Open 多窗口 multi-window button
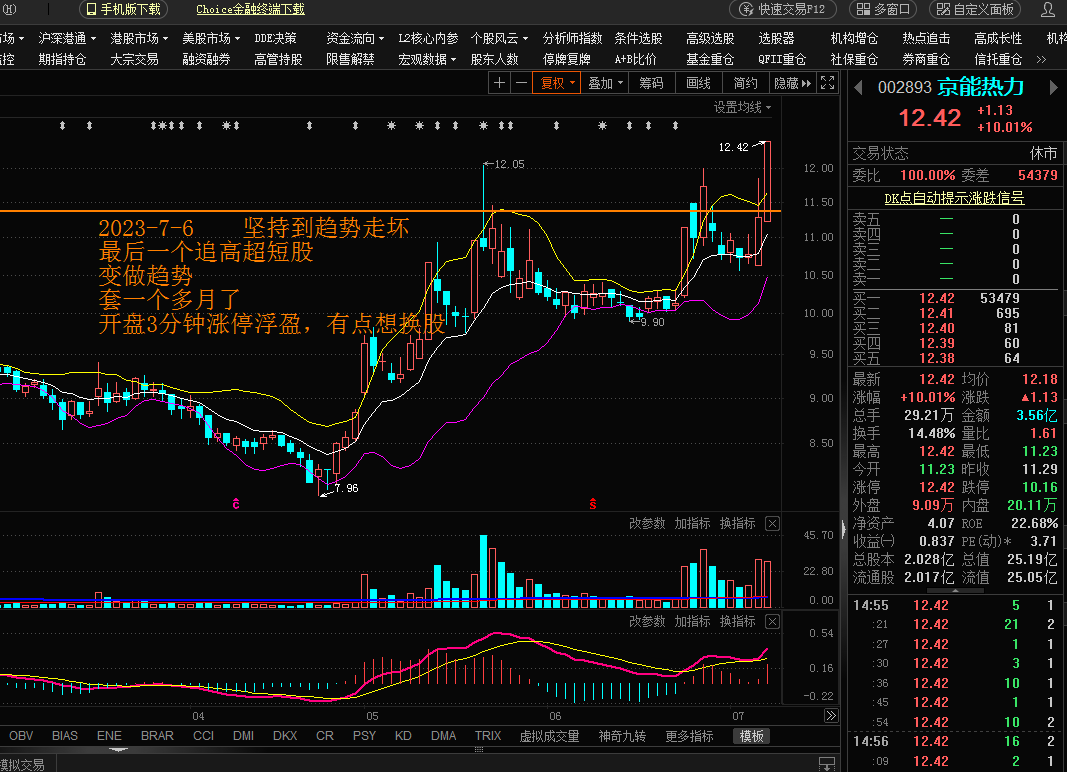Image resolution: width=1067 pixels, height=772 pixels. point(883,10)
